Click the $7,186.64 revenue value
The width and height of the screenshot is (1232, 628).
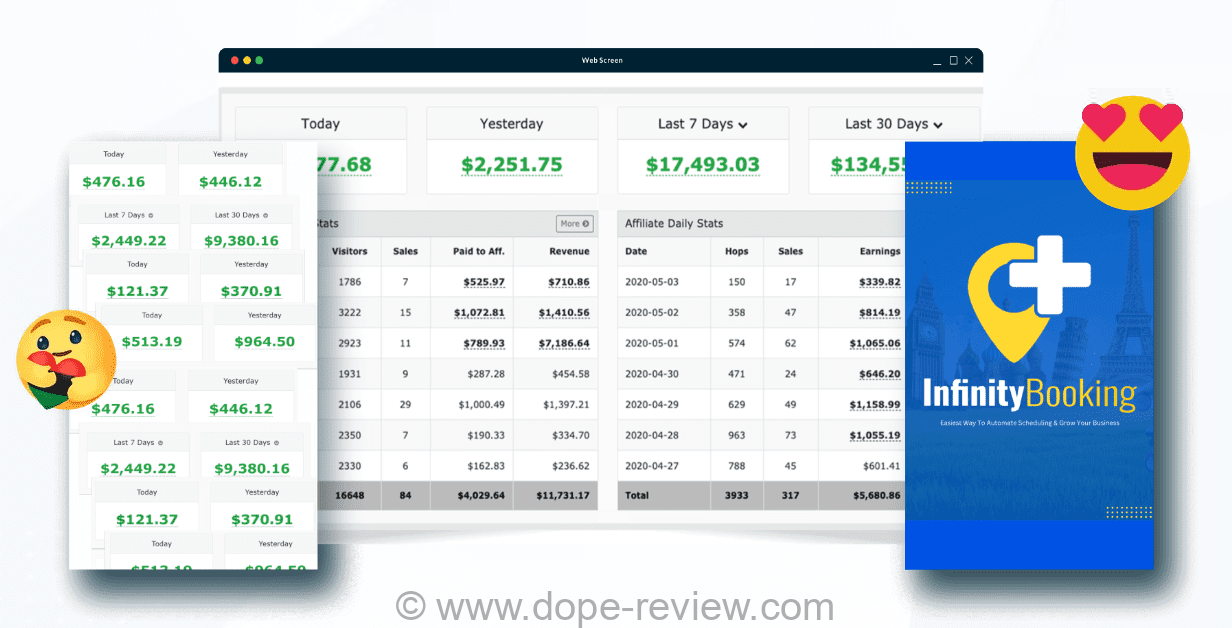coord(564,343)
